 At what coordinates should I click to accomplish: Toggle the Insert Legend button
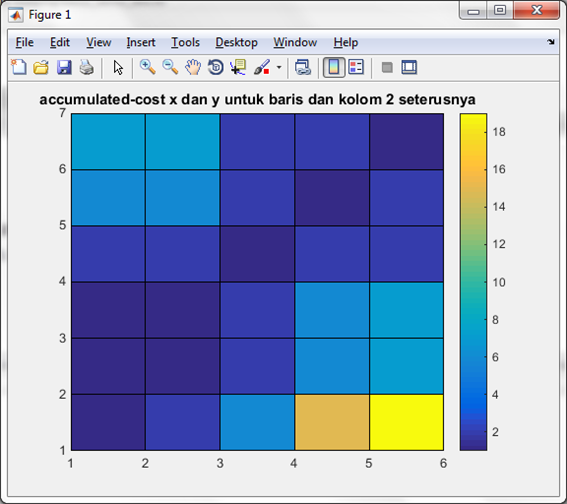coord(356,67)
